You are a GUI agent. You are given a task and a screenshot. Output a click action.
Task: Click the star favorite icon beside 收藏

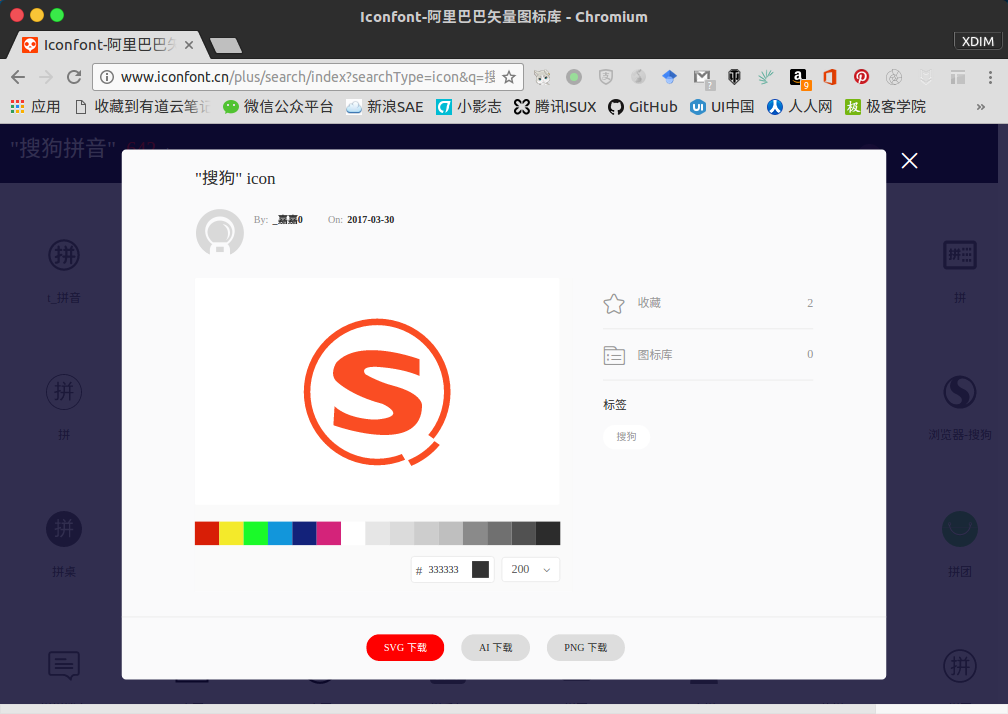point(614,303)
